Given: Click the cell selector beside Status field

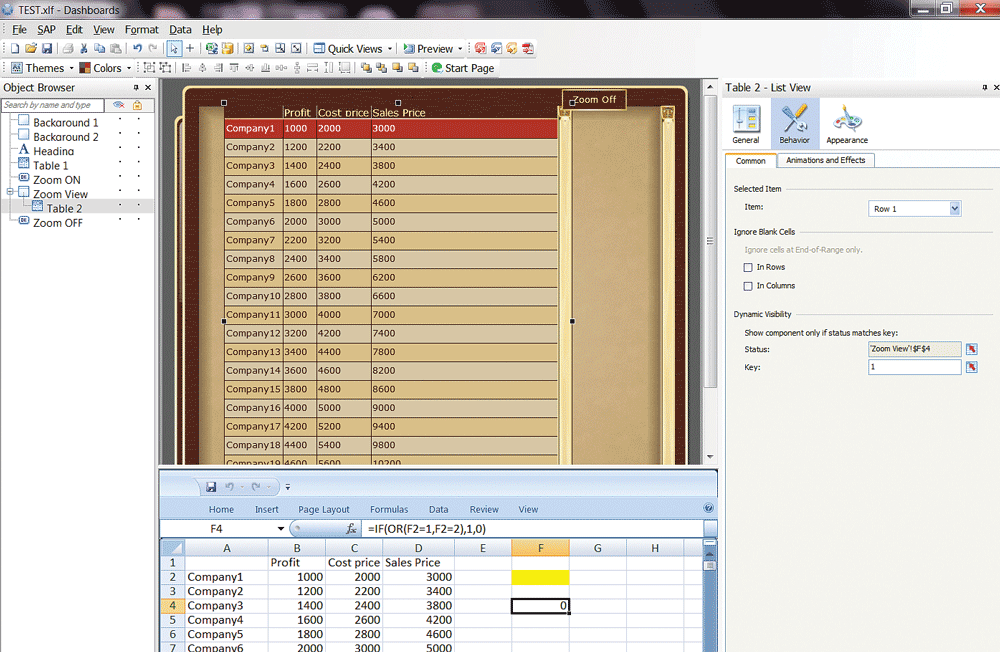Looking at the screenshot, I should [971, 349].
